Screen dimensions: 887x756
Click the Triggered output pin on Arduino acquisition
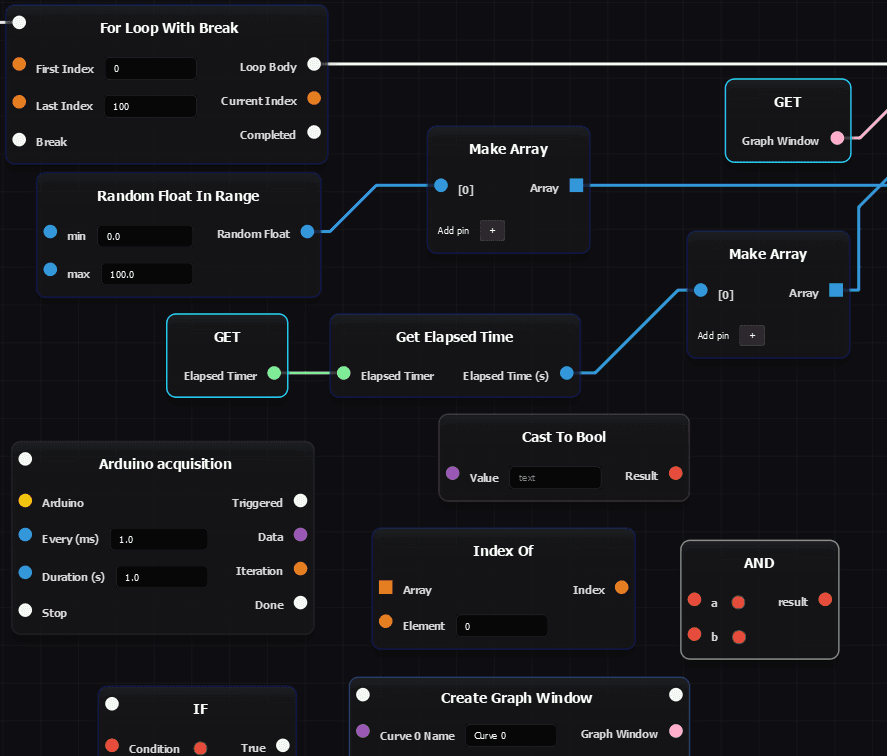[300, 501]
